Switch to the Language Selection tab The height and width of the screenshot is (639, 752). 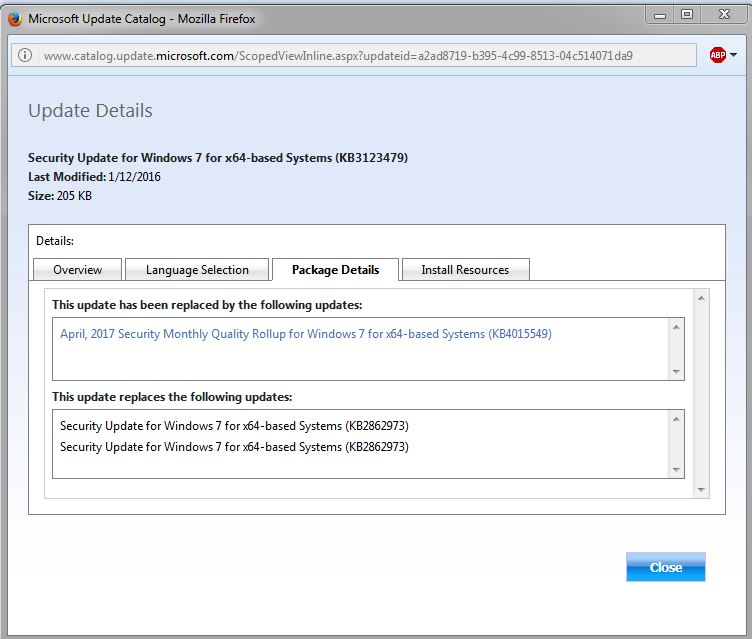click(197, 270)
